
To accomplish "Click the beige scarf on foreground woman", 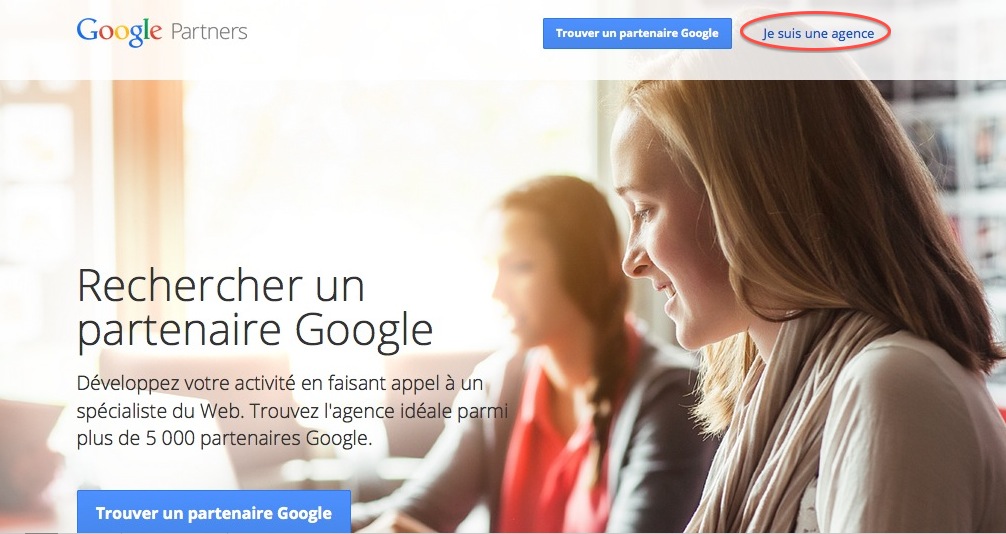I will pyautogui.click(x=776, y=417).
